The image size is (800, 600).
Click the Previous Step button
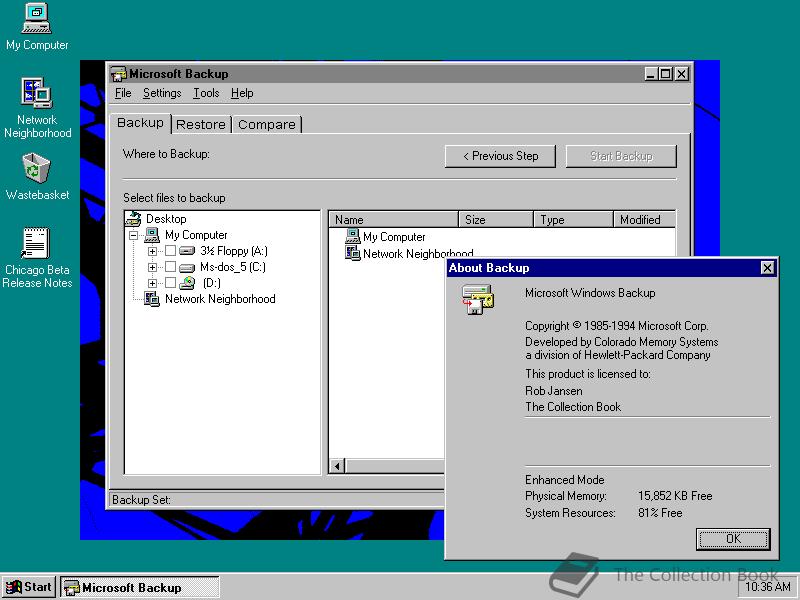click(x=500, y=156)
